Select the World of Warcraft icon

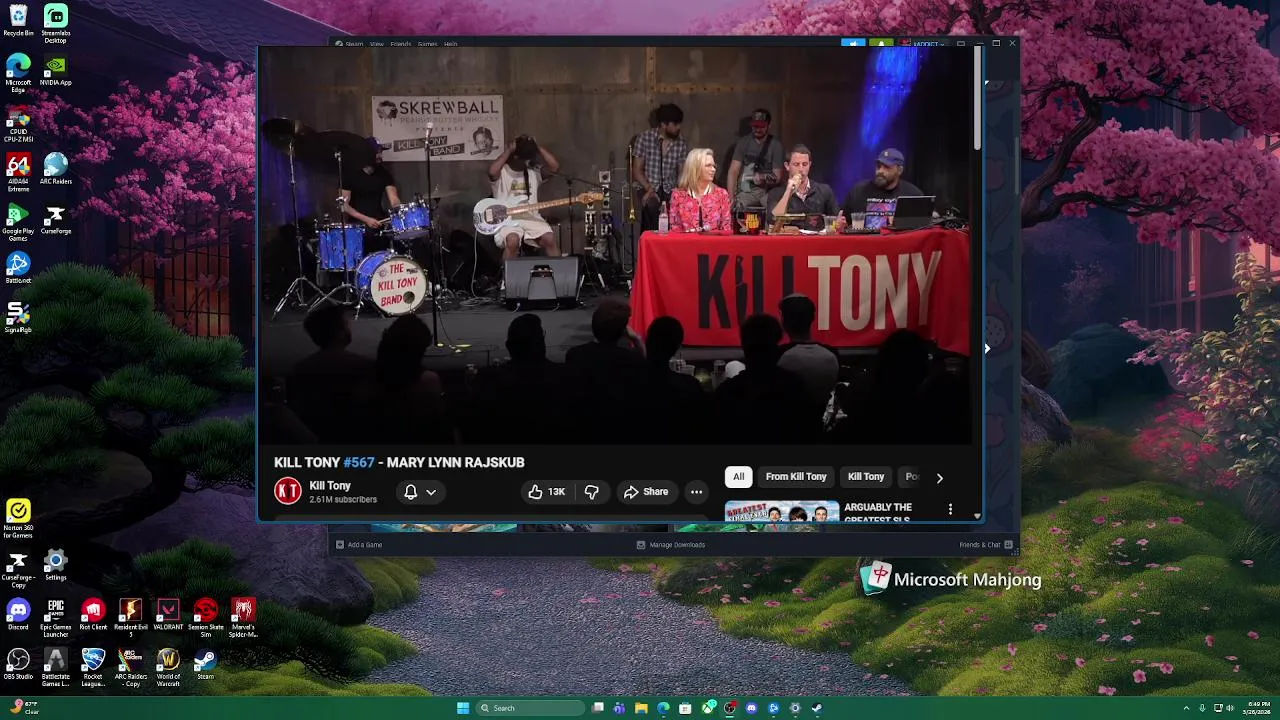(x=168, y=667)
